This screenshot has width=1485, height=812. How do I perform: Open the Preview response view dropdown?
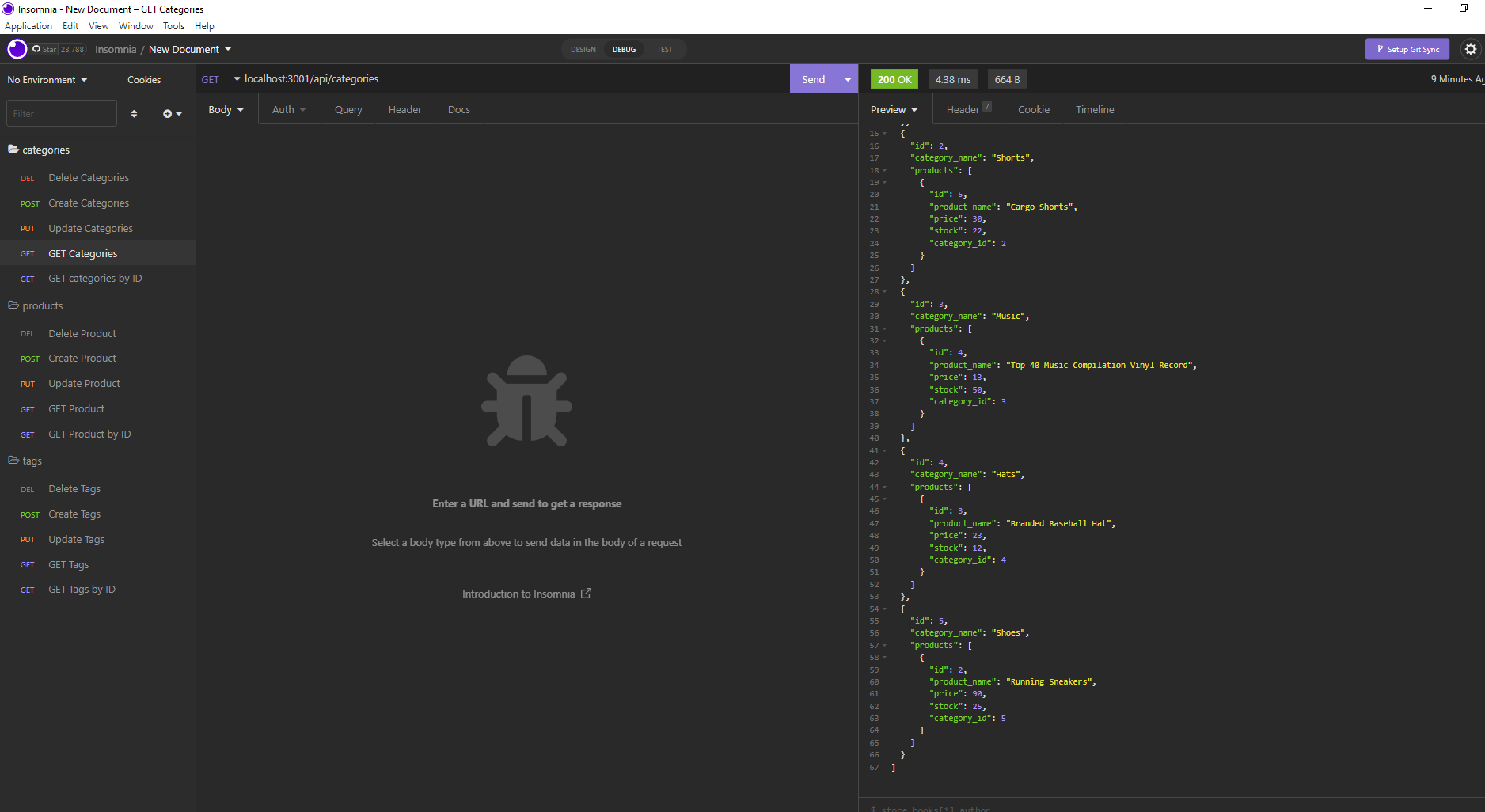(x=893, y=109)
